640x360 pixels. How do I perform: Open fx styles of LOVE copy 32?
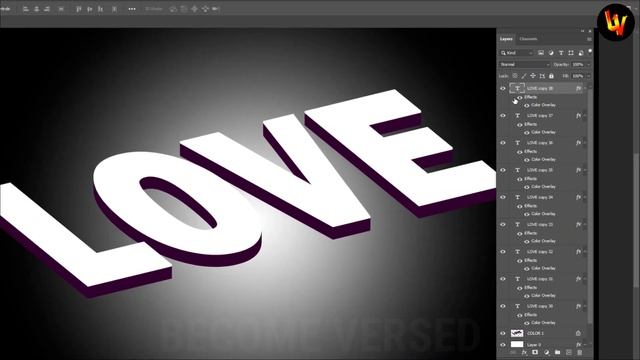click(578, 252)
